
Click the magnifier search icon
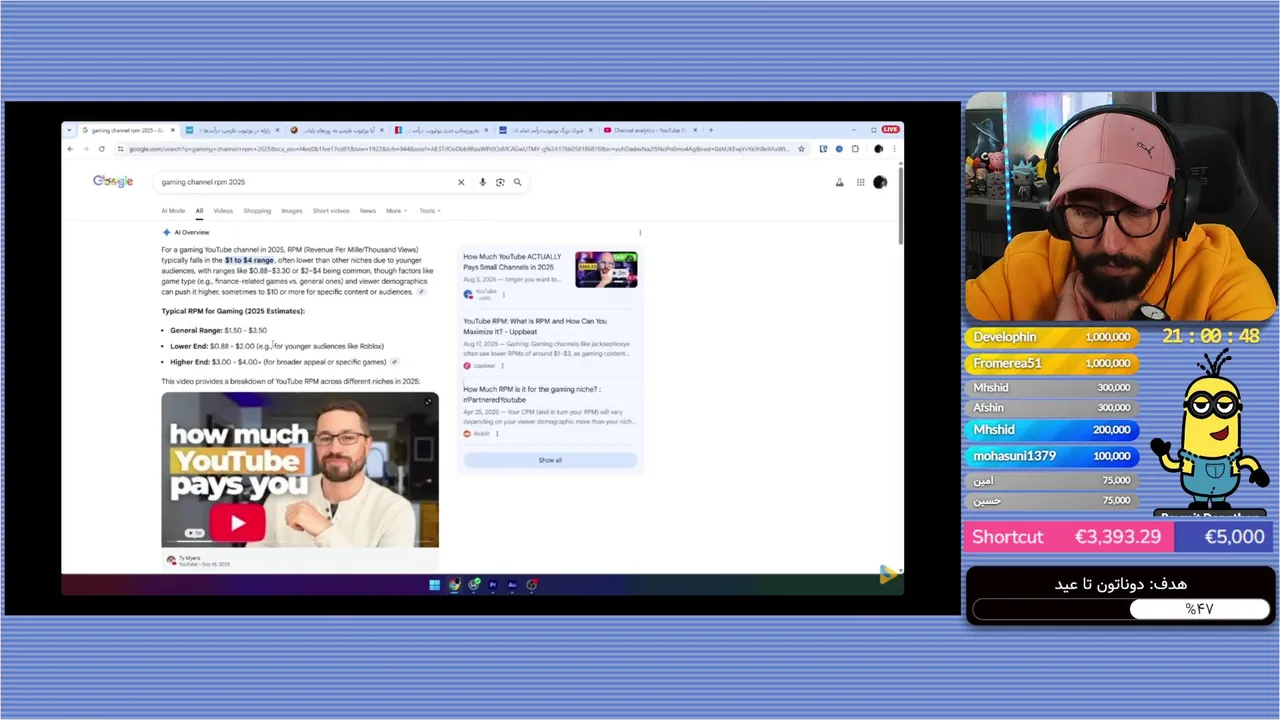click(517, 182)
